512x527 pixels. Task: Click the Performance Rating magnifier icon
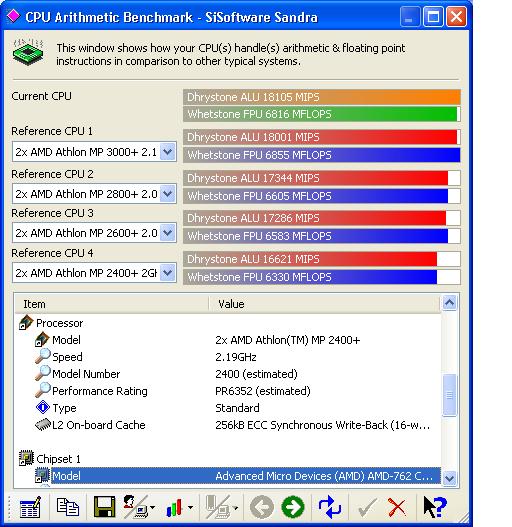click(43, 390)
